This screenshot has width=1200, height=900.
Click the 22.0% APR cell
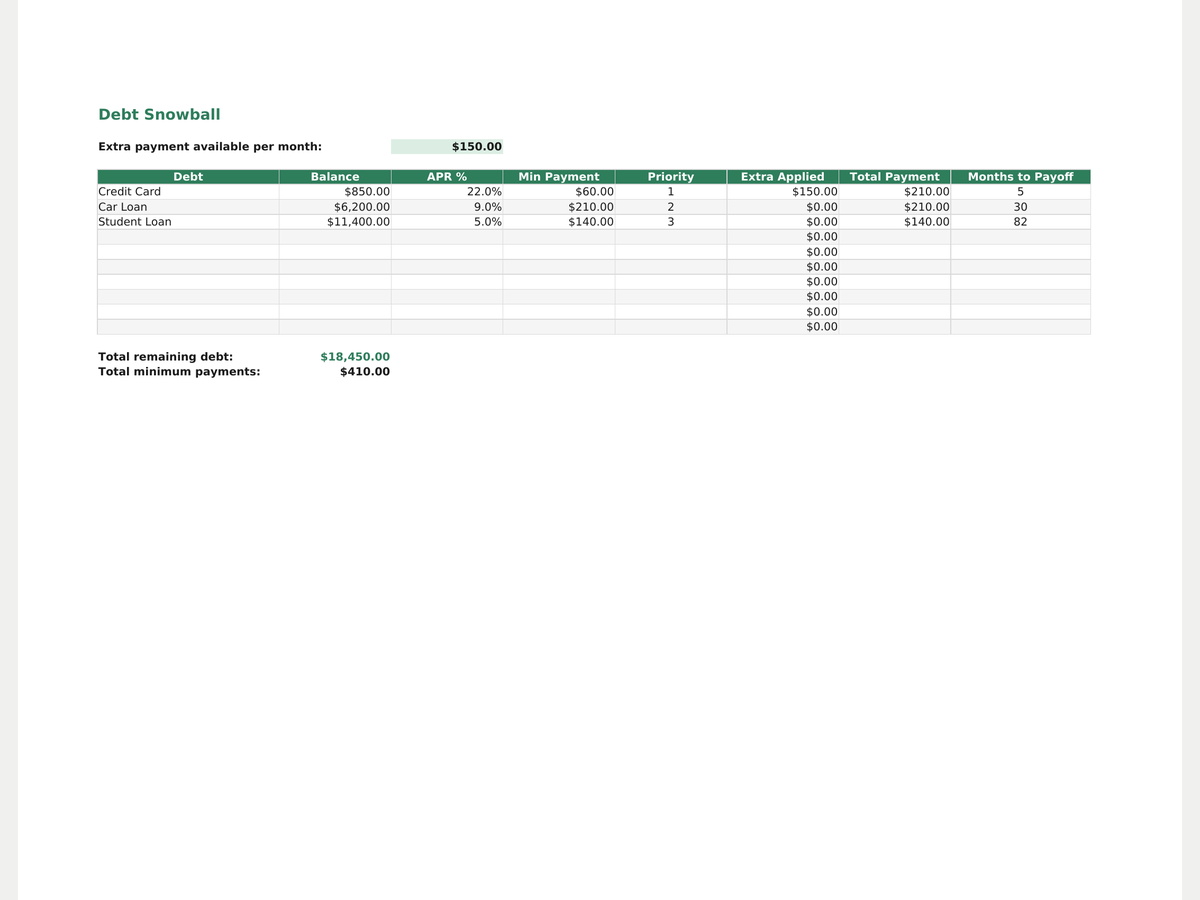(447, 192)
